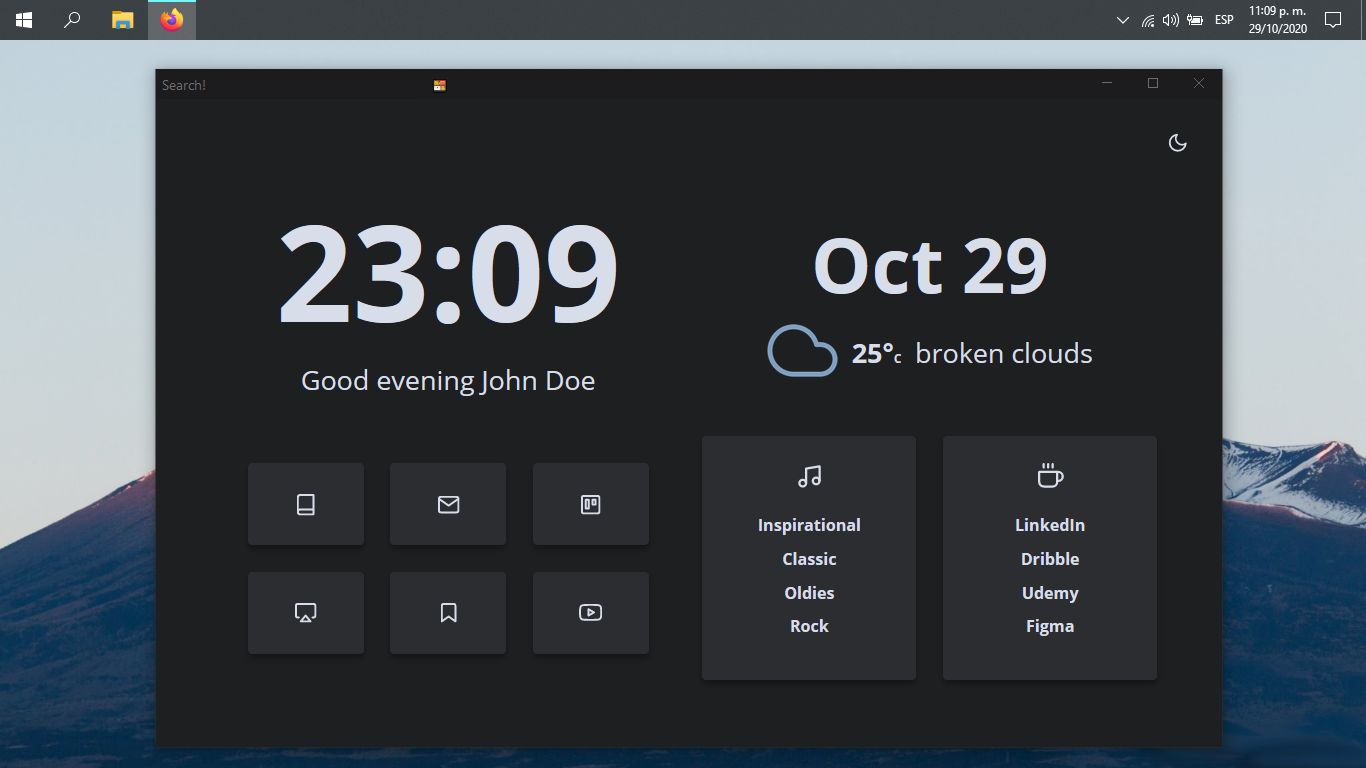Open the ESP language selector
The image size is (1366, 768).
[1223, 19]
